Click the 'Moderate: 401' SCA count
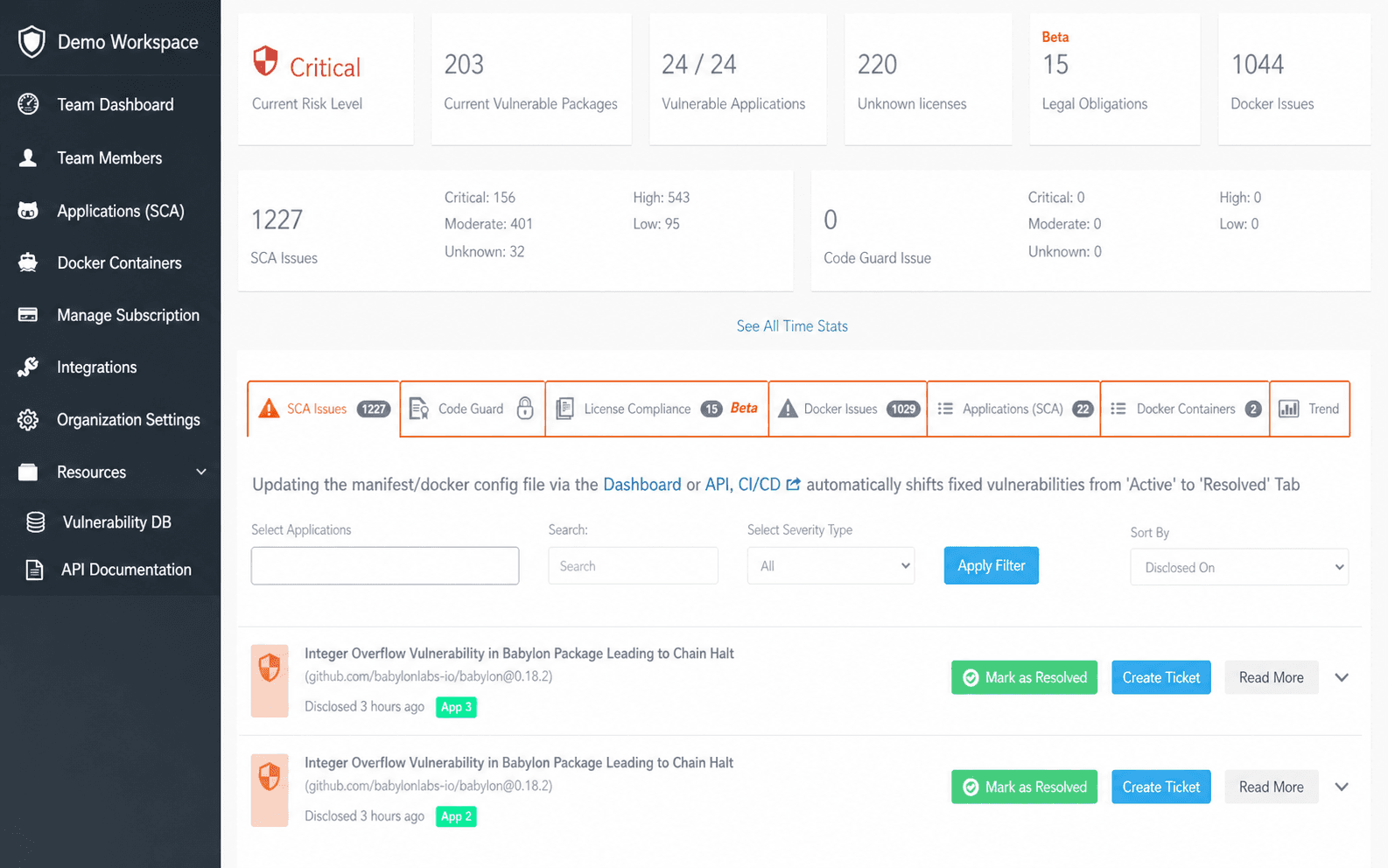This screenshot has width=1388, height=868. point(488,224)
